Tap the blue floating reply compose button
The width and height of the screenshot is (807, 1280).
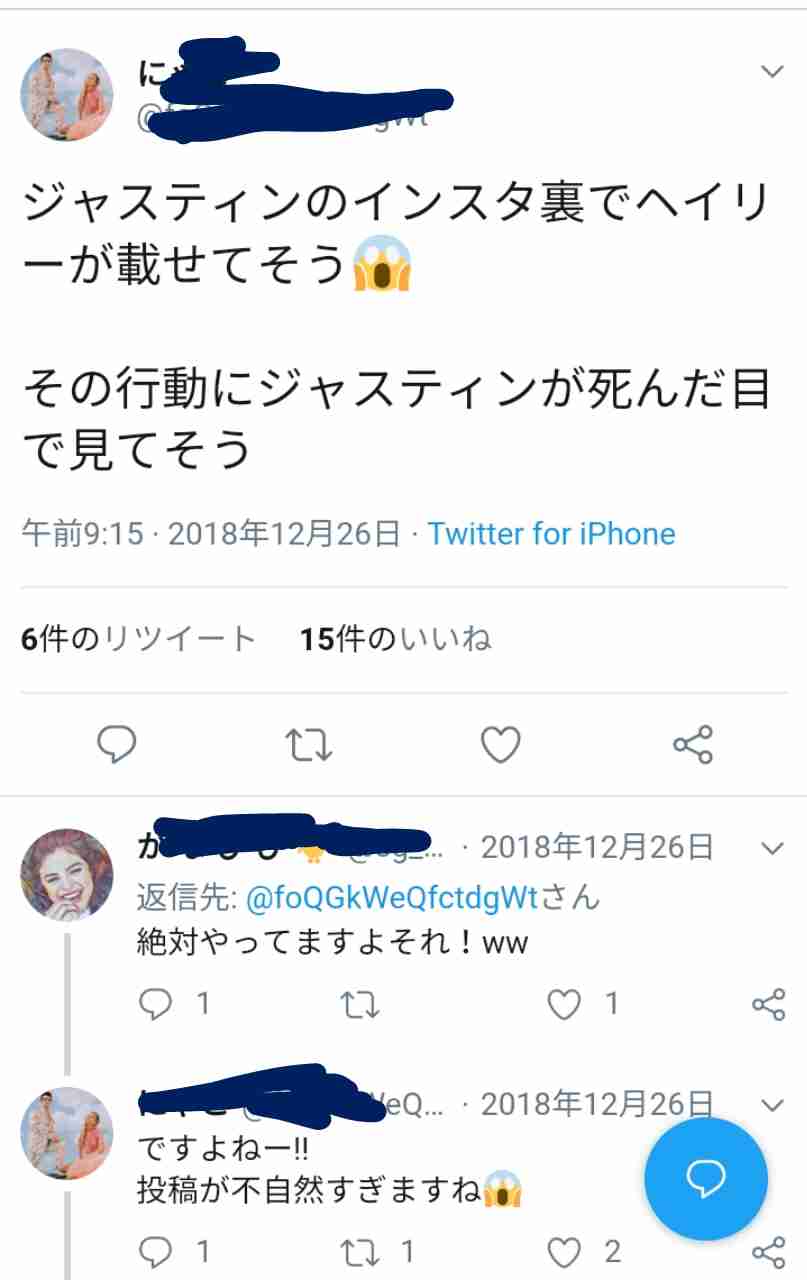706,1179
